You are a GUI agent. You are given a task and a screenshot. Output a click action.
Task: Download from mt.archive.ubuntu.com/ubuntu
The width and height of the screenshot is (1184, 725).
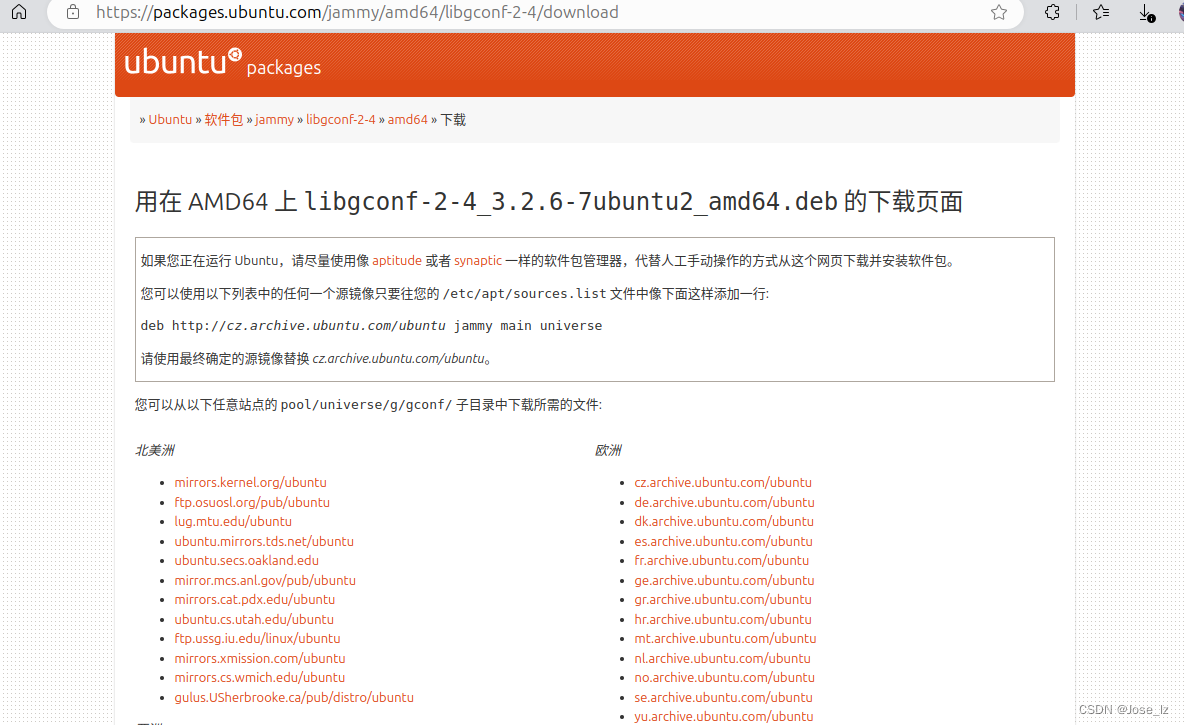pyautogui.click(x=725, y=638)
